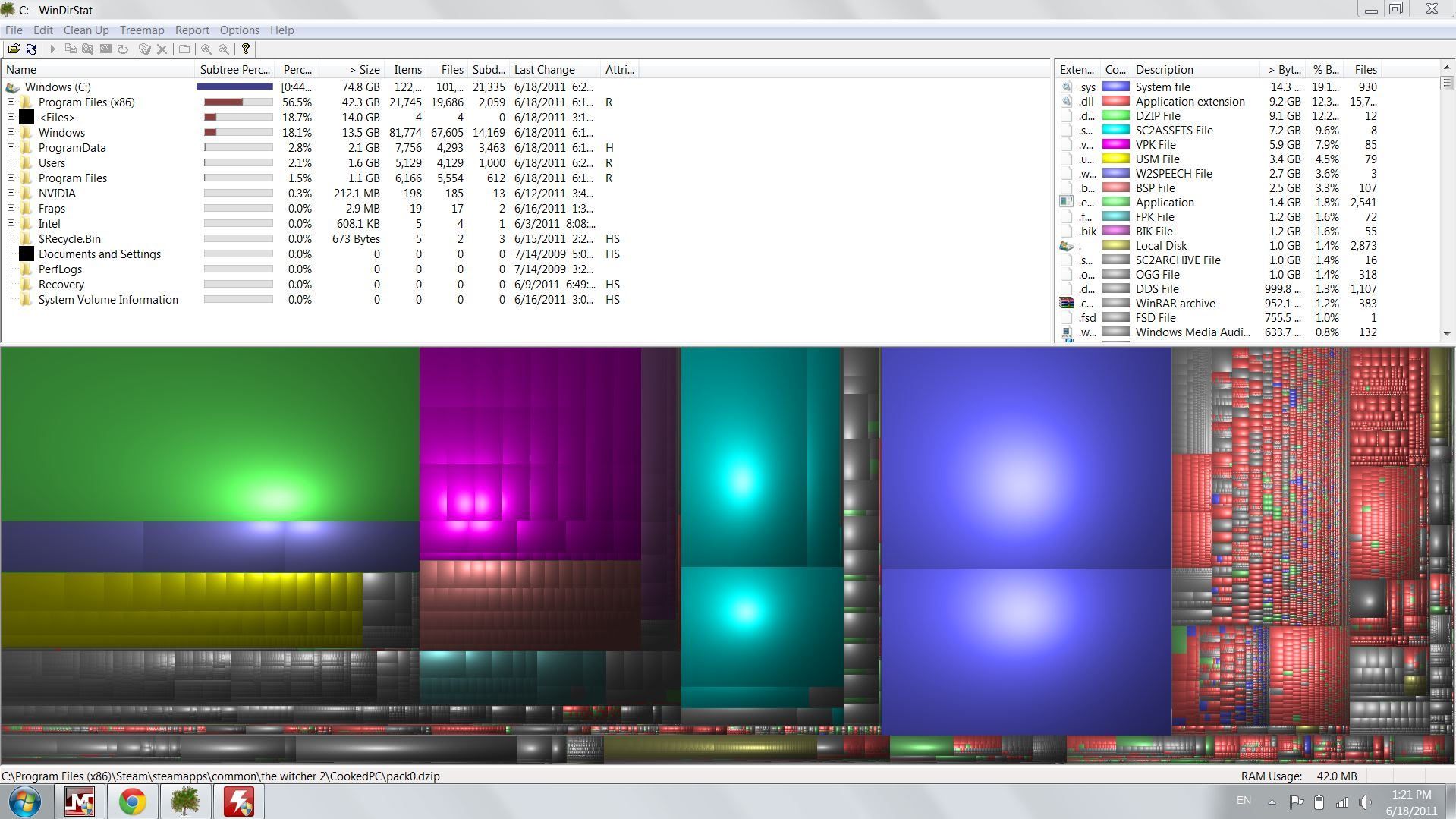Expand the Intel folder node

click(11, 223)
